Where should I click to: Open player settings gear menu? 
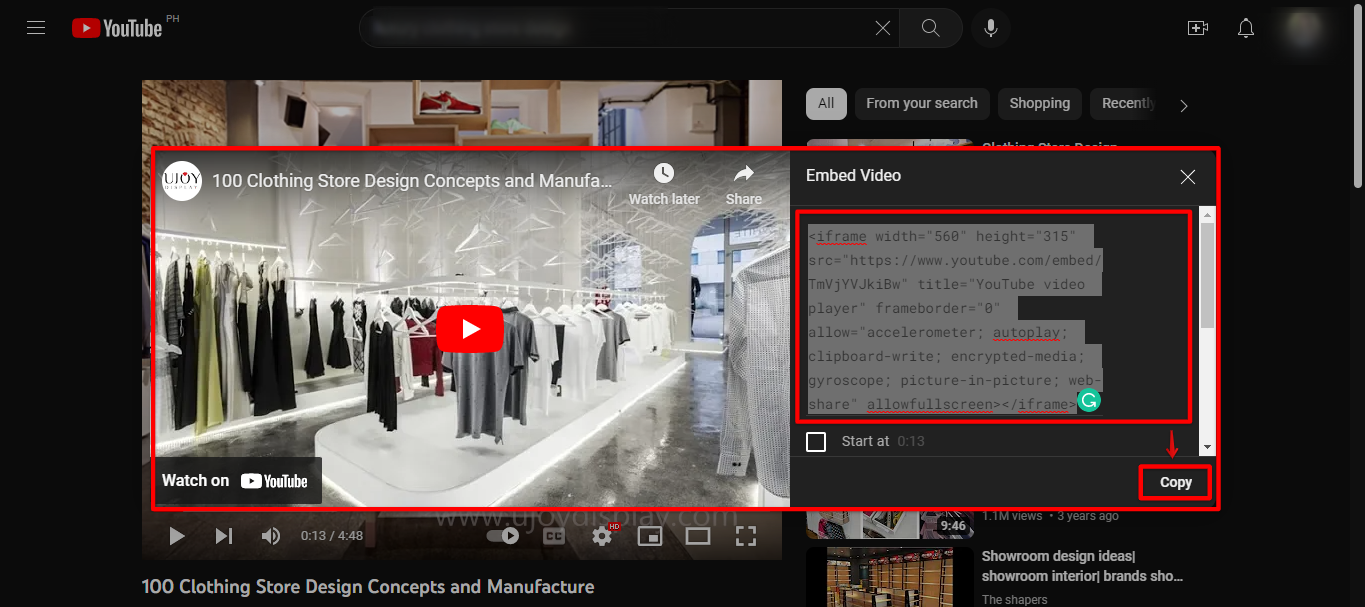601,536
